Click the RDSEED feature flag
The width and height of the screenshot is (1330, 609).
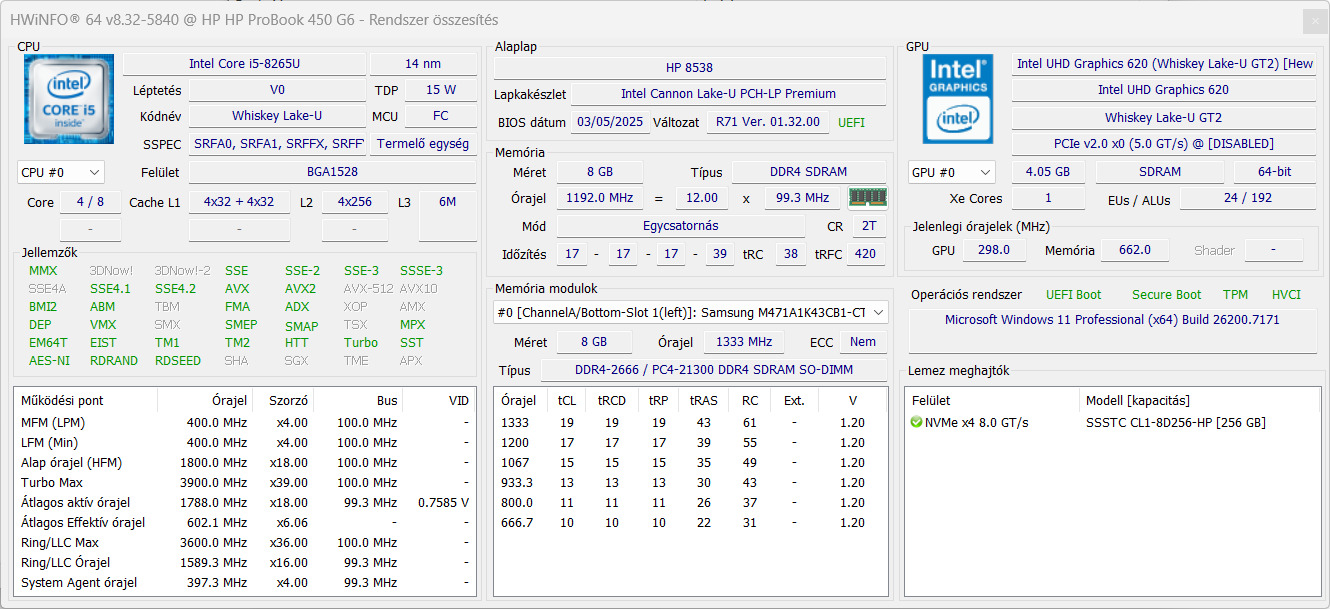point(177,360)
